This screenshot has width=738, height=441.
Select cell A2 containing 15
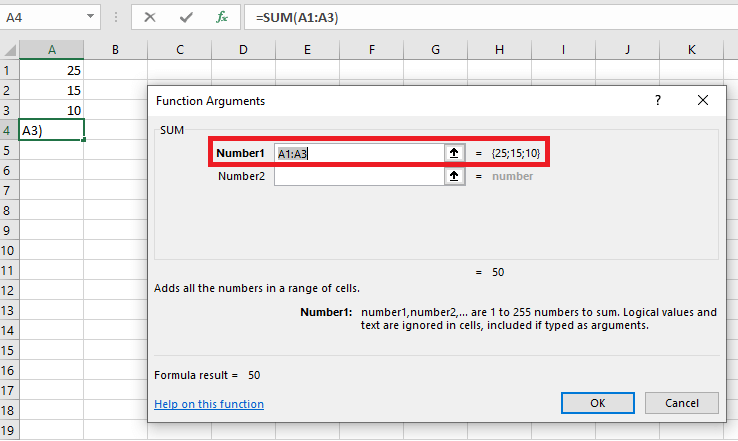(x=52, y=90)
